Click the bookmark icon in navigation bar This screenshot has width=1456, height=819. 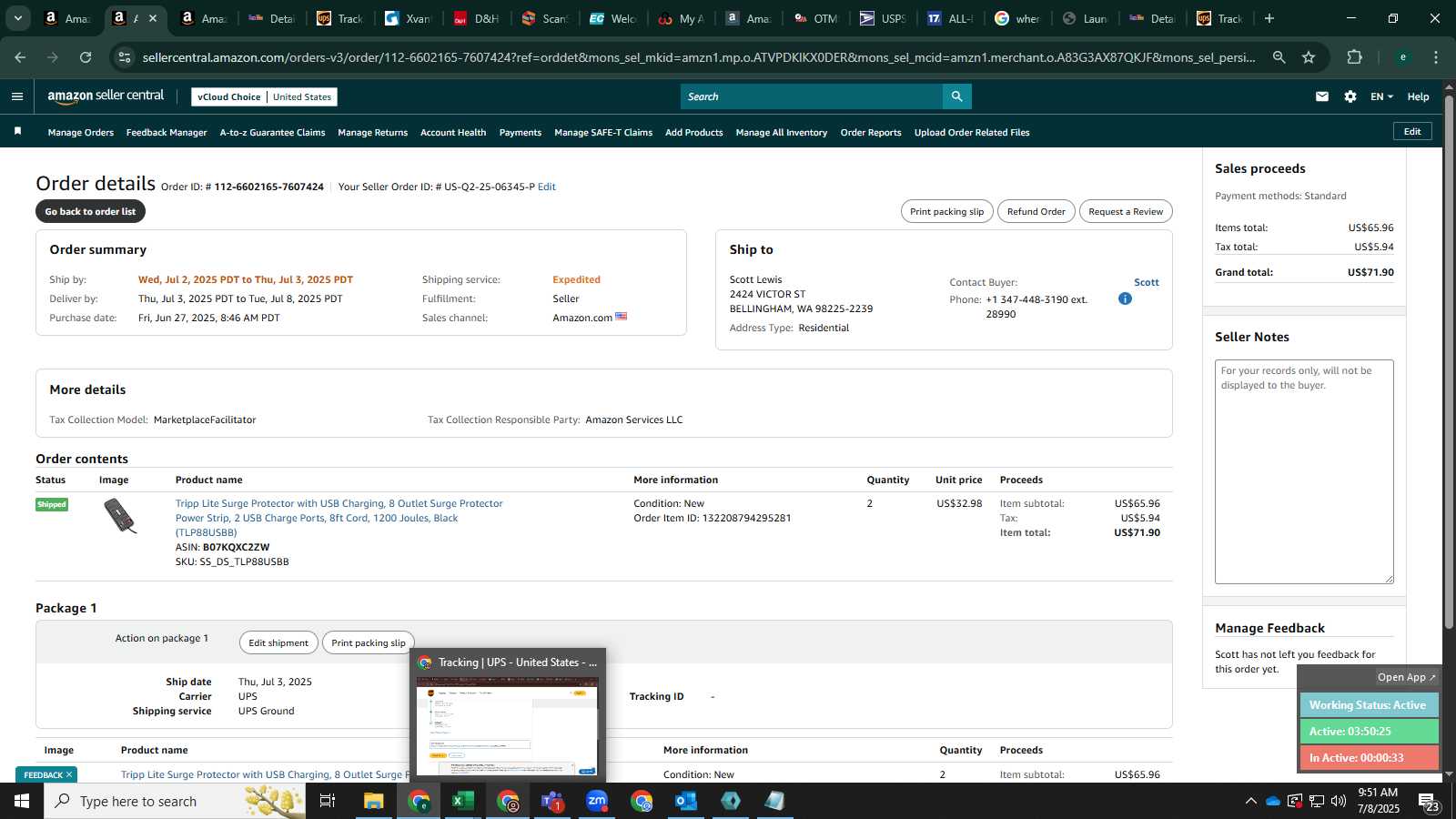pyautogui.click(x=17, y=132)
